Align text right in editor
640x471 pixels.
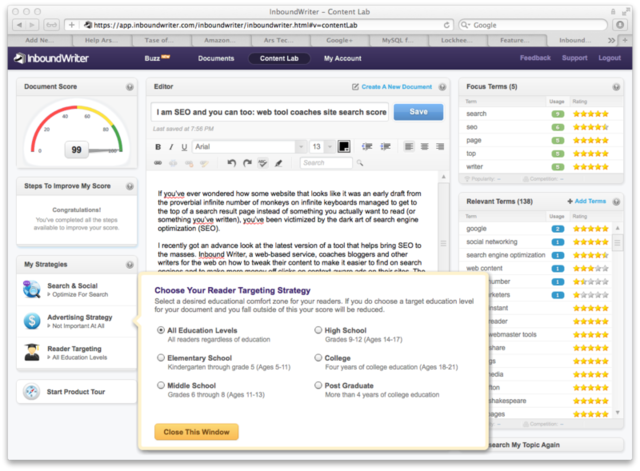click(x=440, y=147)
